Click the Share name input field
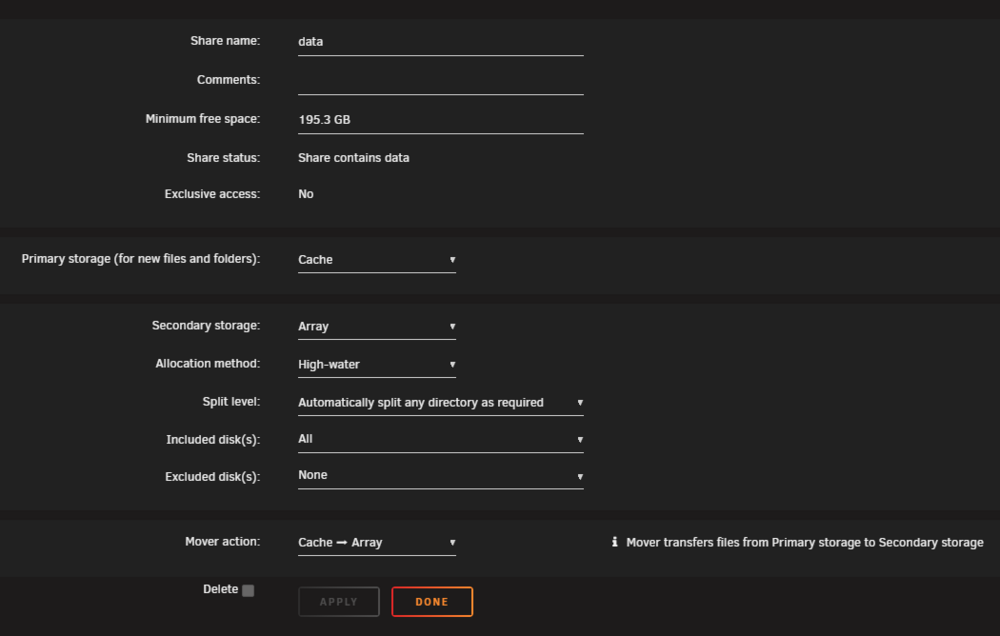Image resolution: width=1000 pixels, height=636 pixels. 440,41
